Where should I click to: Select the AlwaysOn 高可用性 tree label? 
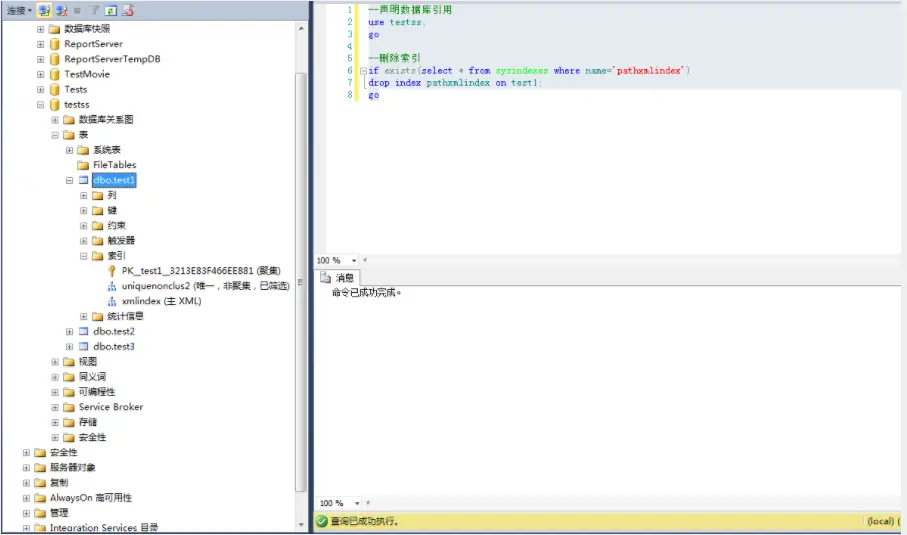point(91,498)
